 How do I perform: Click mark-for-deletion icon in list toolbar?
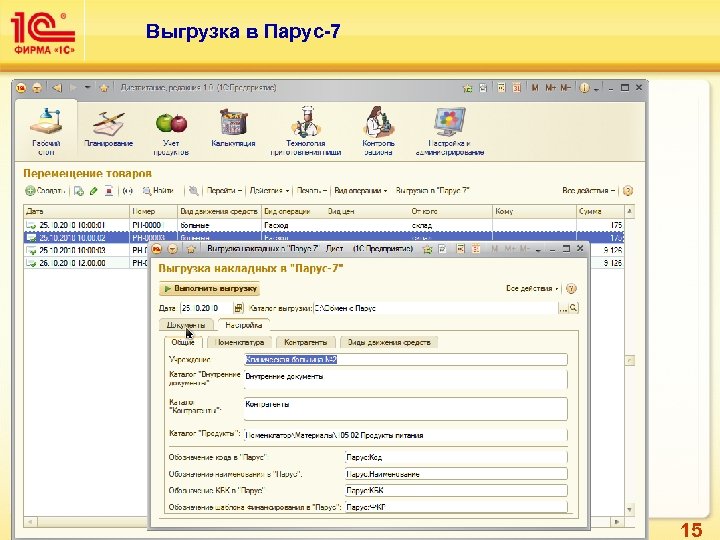[108, 191]
